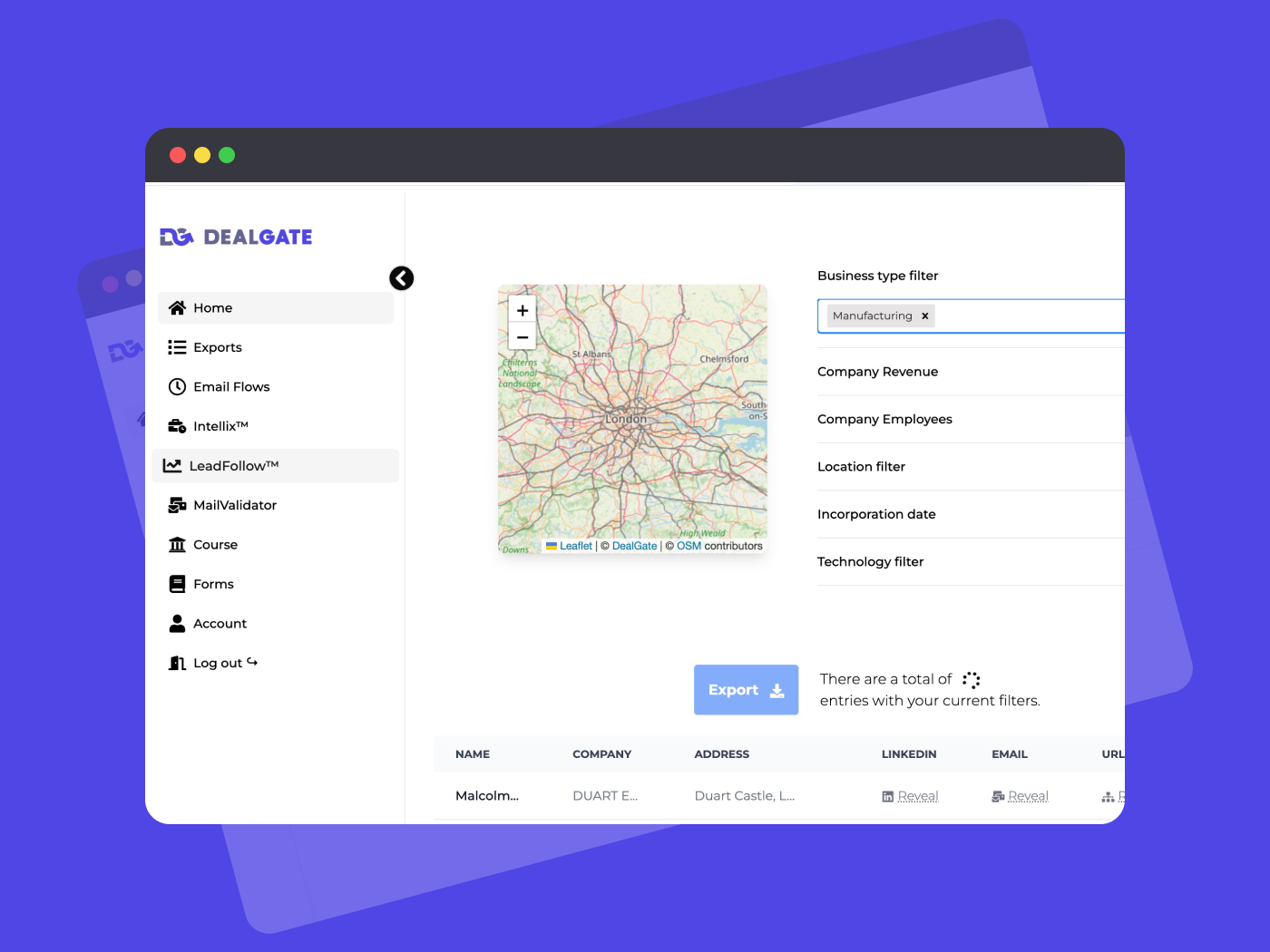Click the email icon in Malcolm row
Viewport: 1270px width, 952px height.
tap(998, 797)
